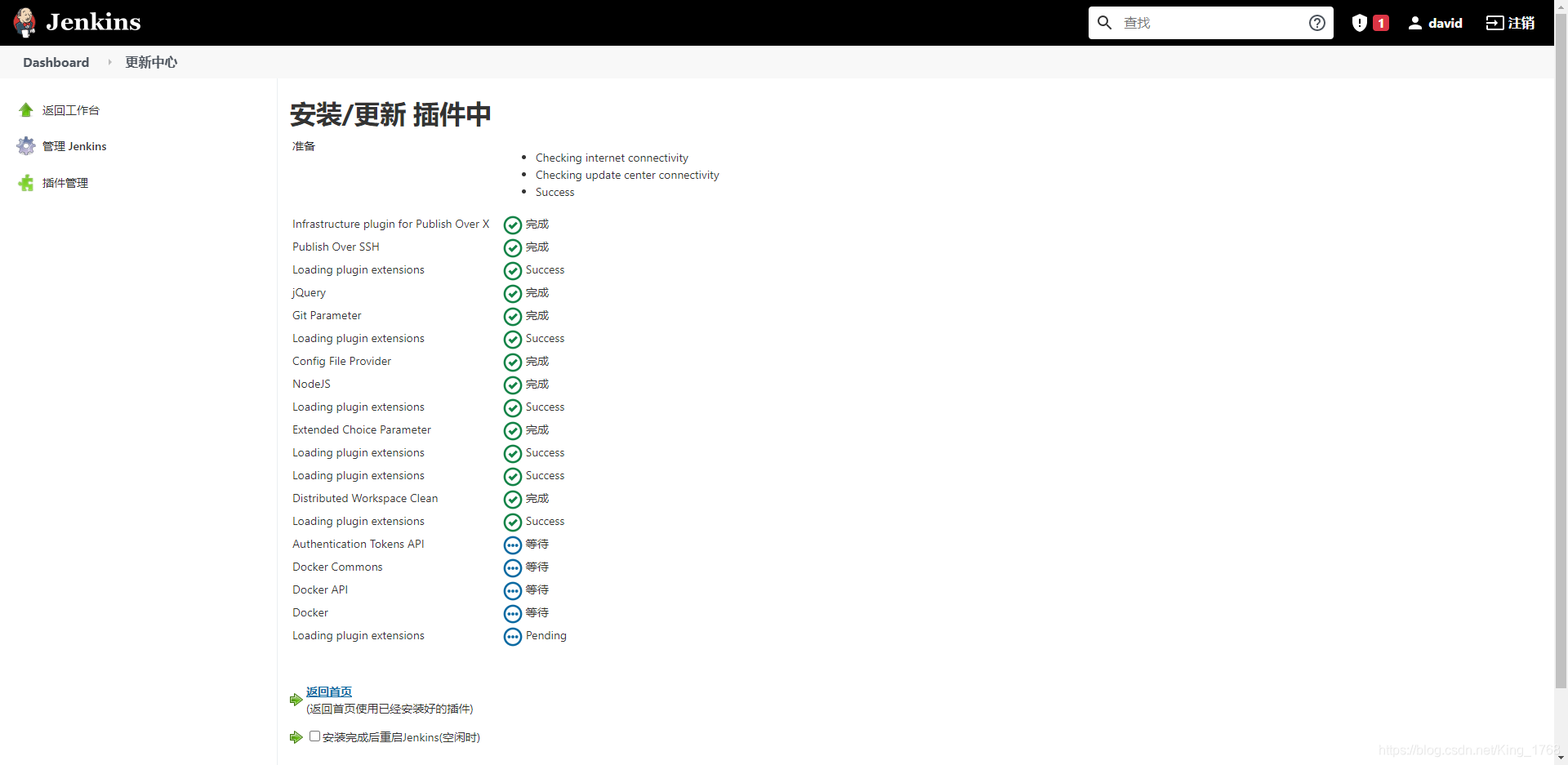Click the 注销 logout link
This screenshot has height=765, width=1568.
point(1521,23)
